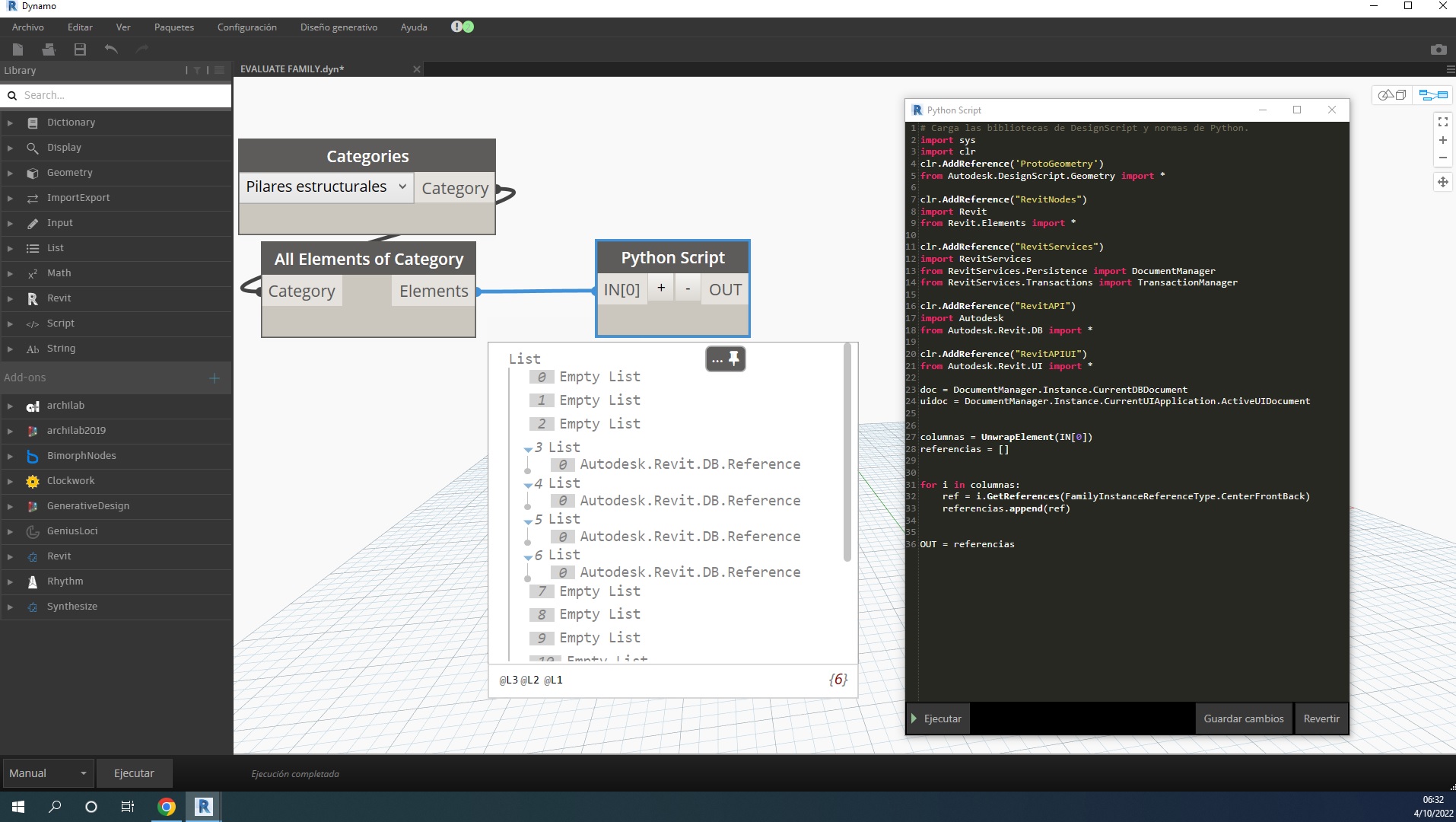Pin the output preview bubble
The height and width of the screenshot is (822, 1456).
coord(734,358)
